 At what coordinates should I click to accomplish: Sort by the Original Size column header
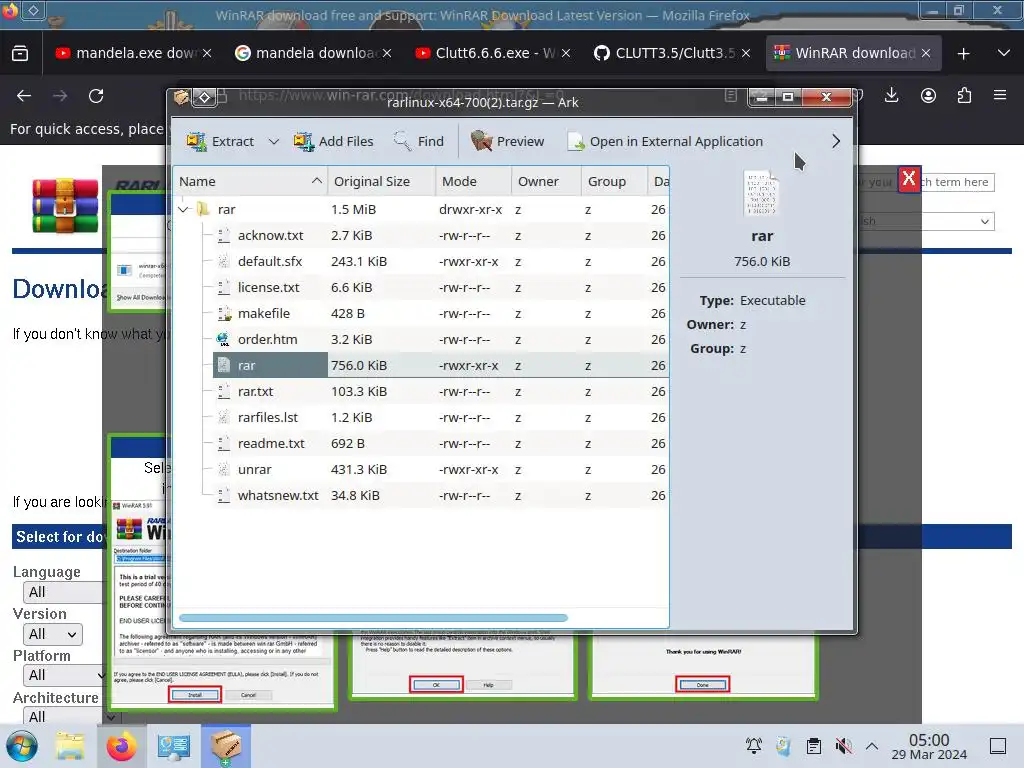point(381,182)
